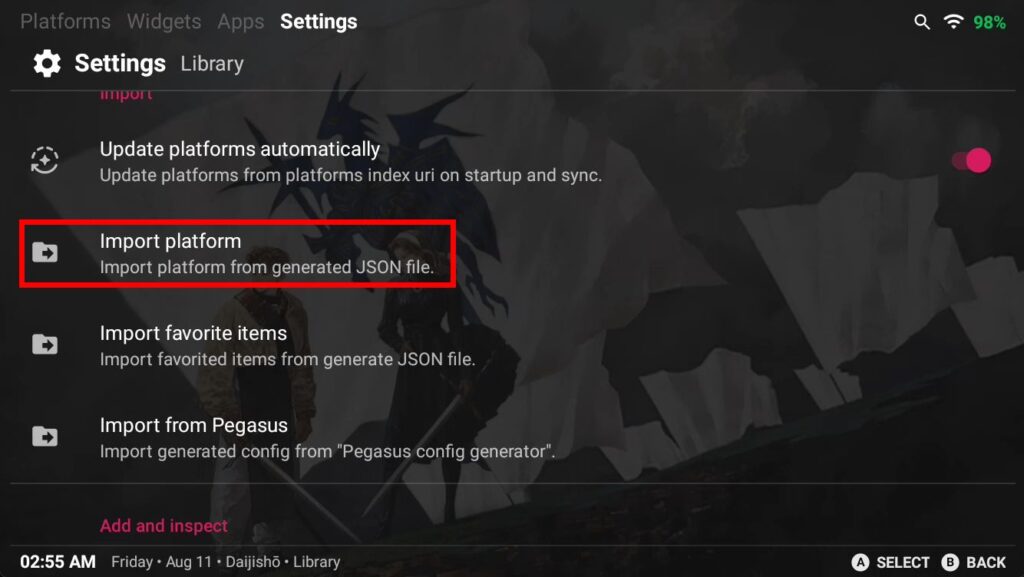
Task: Choose Import favorite items option
Action: [287, 345]
